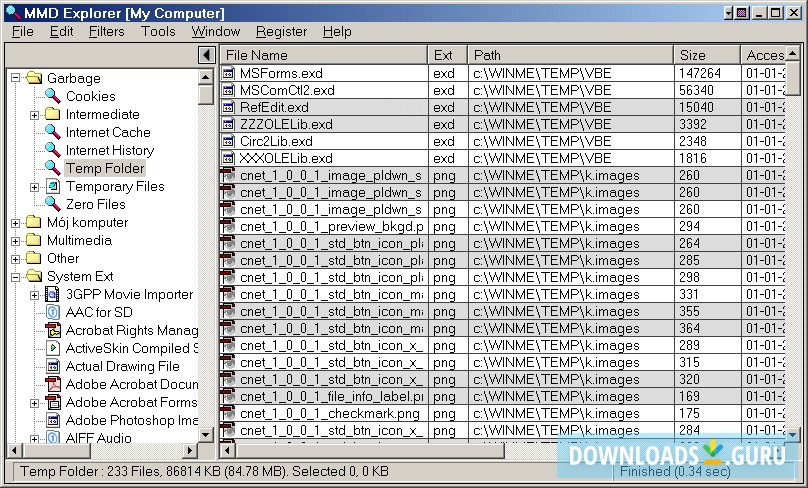
Task: Click the MMD Explorer title bar app icon
Action: click(12, 12)
